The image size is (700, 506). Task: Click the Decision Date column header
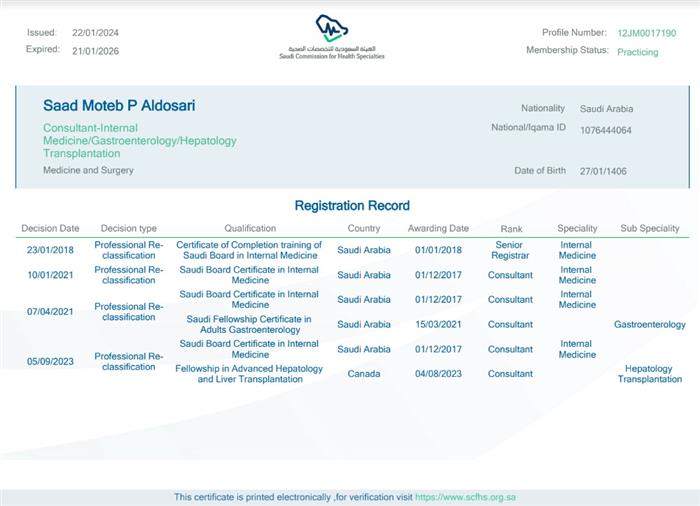tap(50, 229)
